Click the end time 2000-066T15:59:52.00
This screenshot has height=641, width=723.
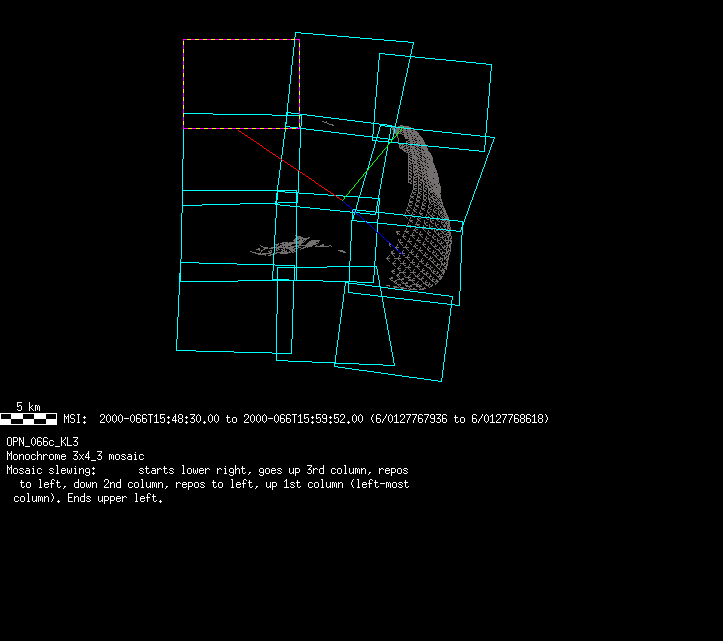(303, 419)
